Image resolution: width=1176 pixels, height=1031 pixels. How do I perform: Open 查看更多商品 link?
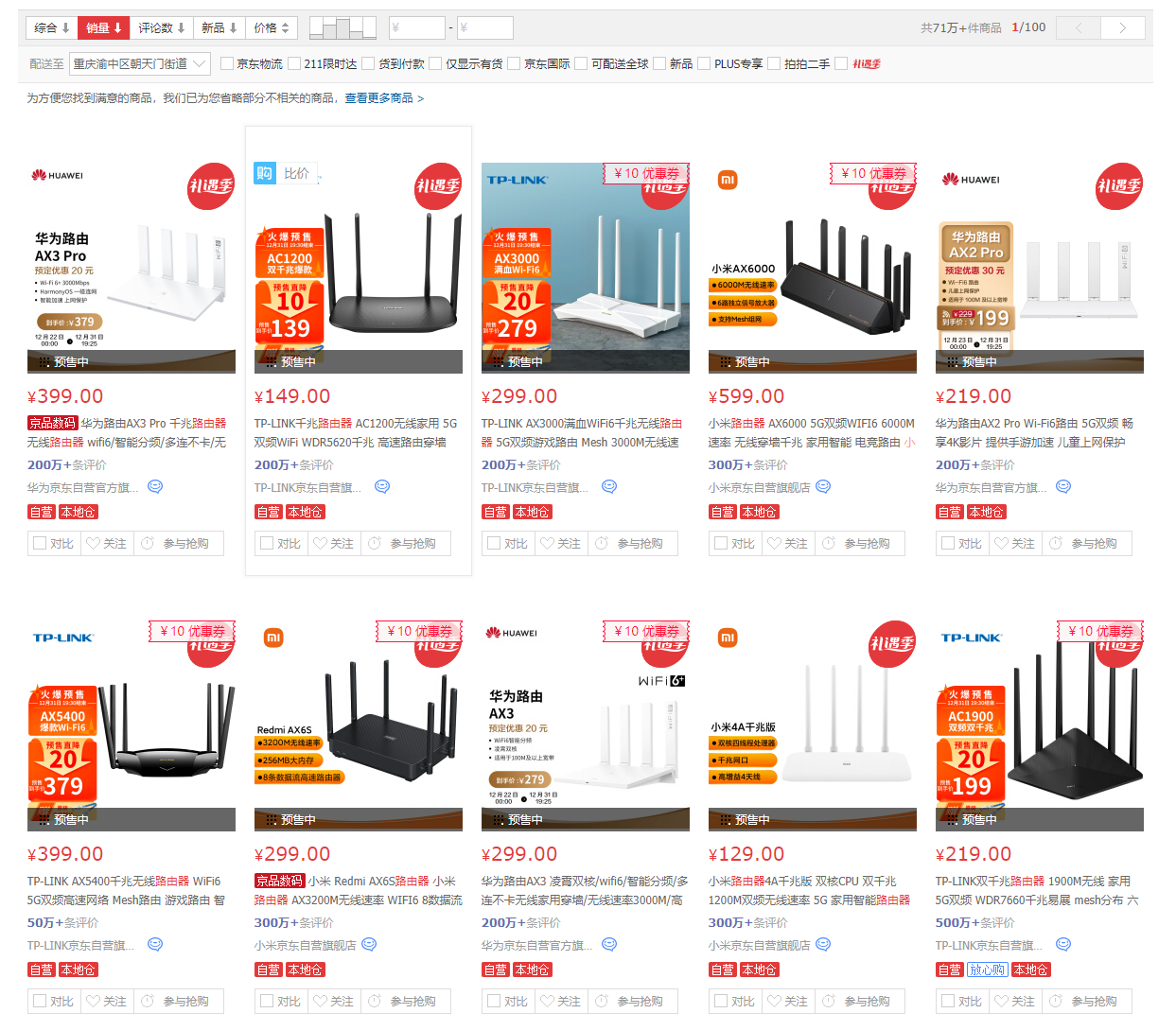[383, 98]
